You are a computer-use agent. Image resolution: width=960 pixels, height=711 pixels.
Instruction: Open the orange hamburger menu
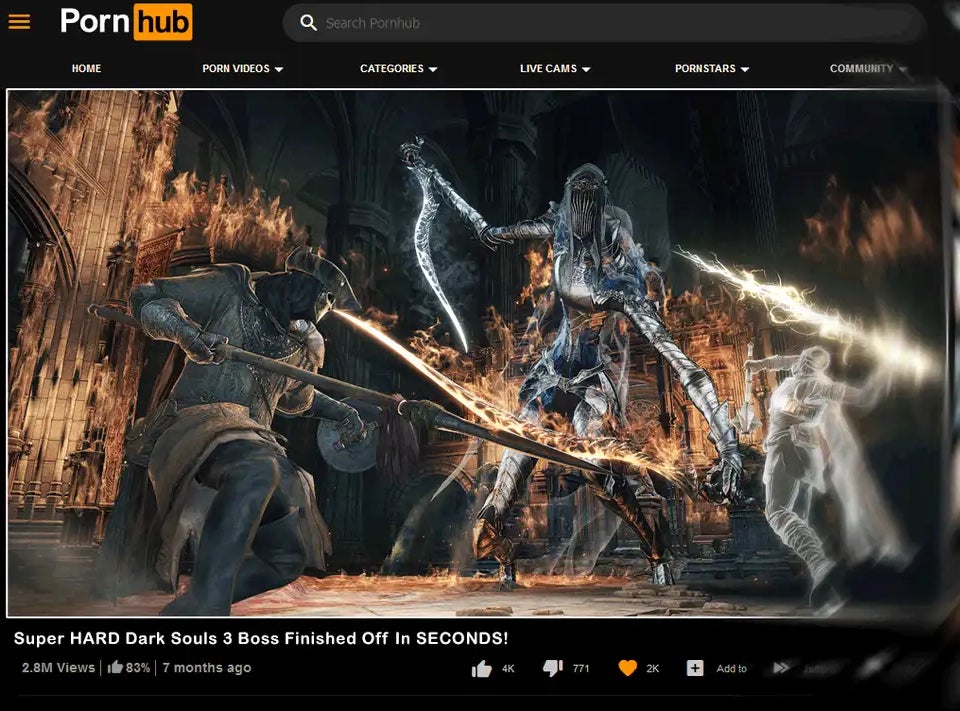point(19,22)
